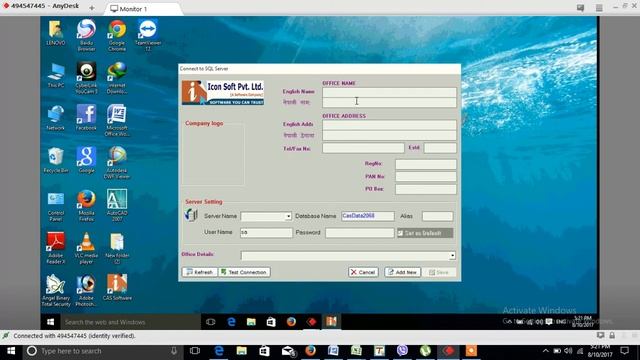Select the Facebook desktop shortcut
This screenshot has height=360, width=640.
86,118
